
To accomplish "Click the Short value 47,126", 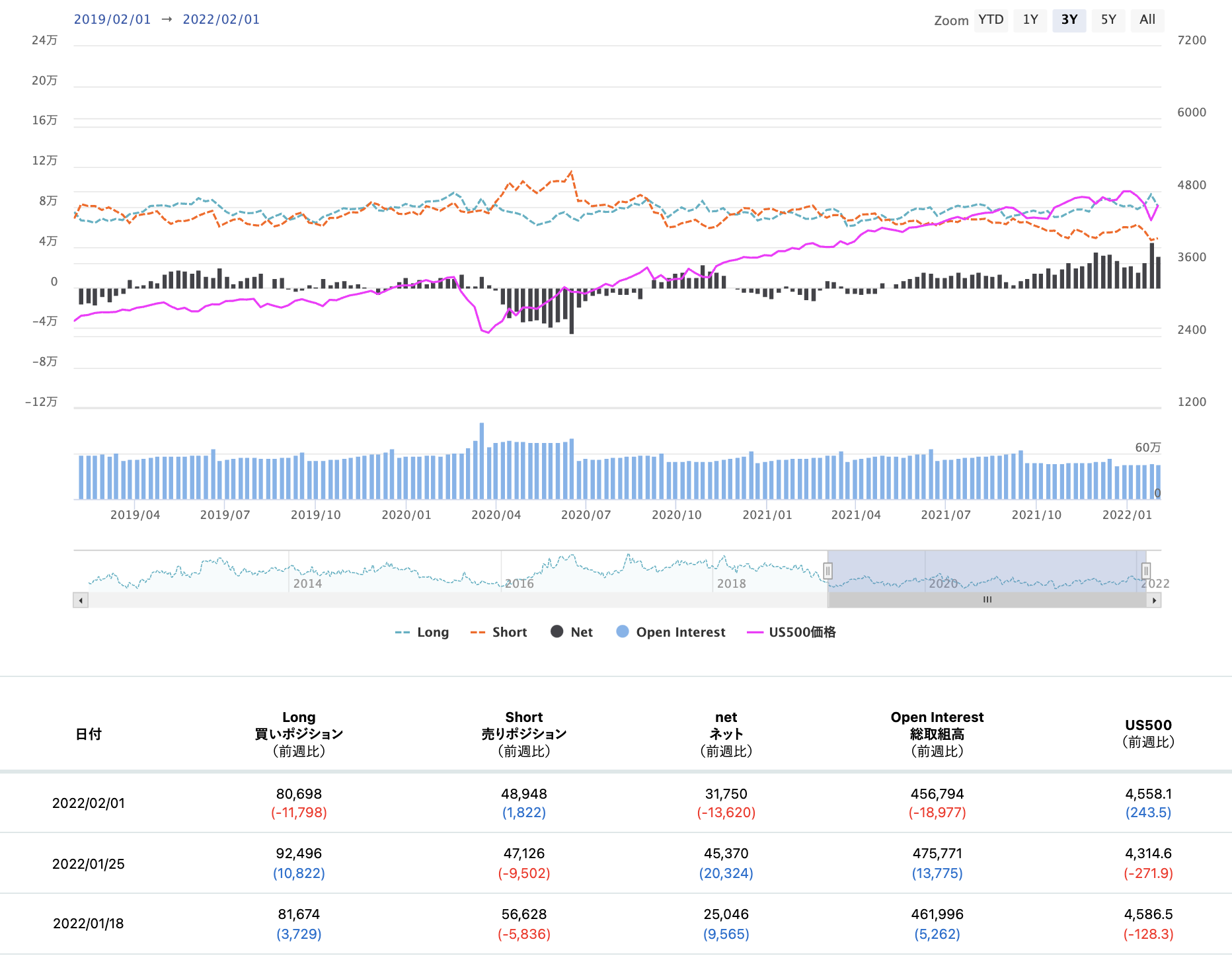I will pyautogui.click(x=524, y=854).
